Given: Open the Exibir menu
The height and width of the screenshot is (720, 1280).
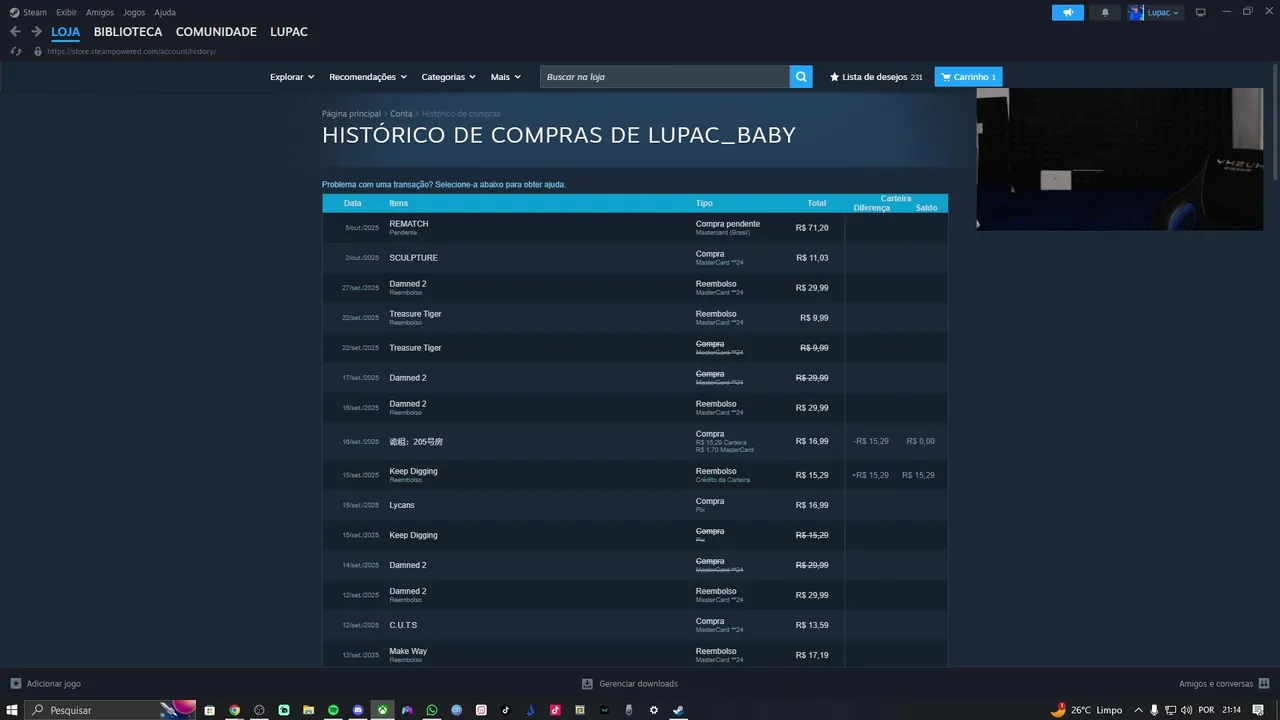Looking at the screenshot, I should pyautogui.click(x=66, y=12).
